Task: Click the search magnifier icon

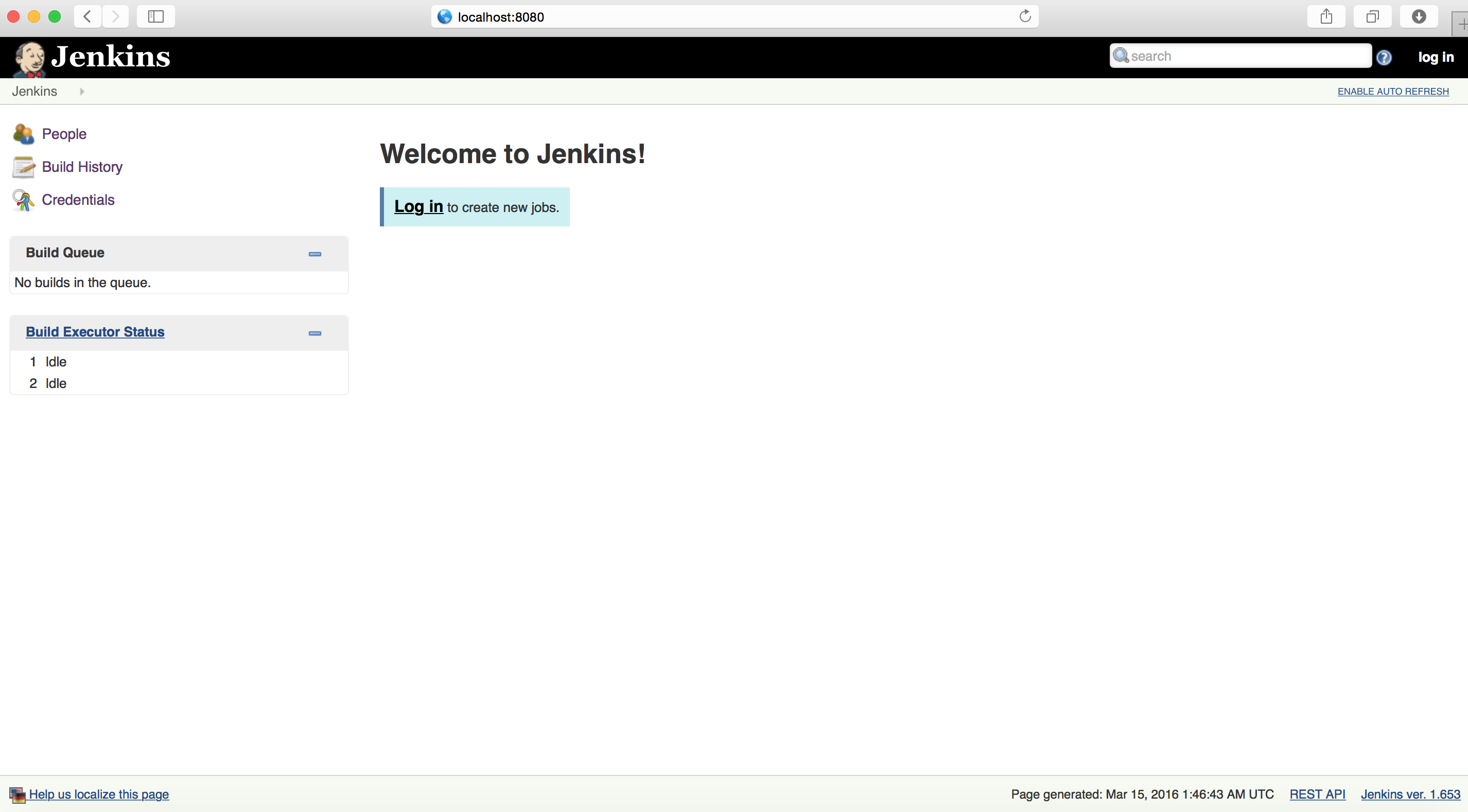Action: pos(1121,55)
